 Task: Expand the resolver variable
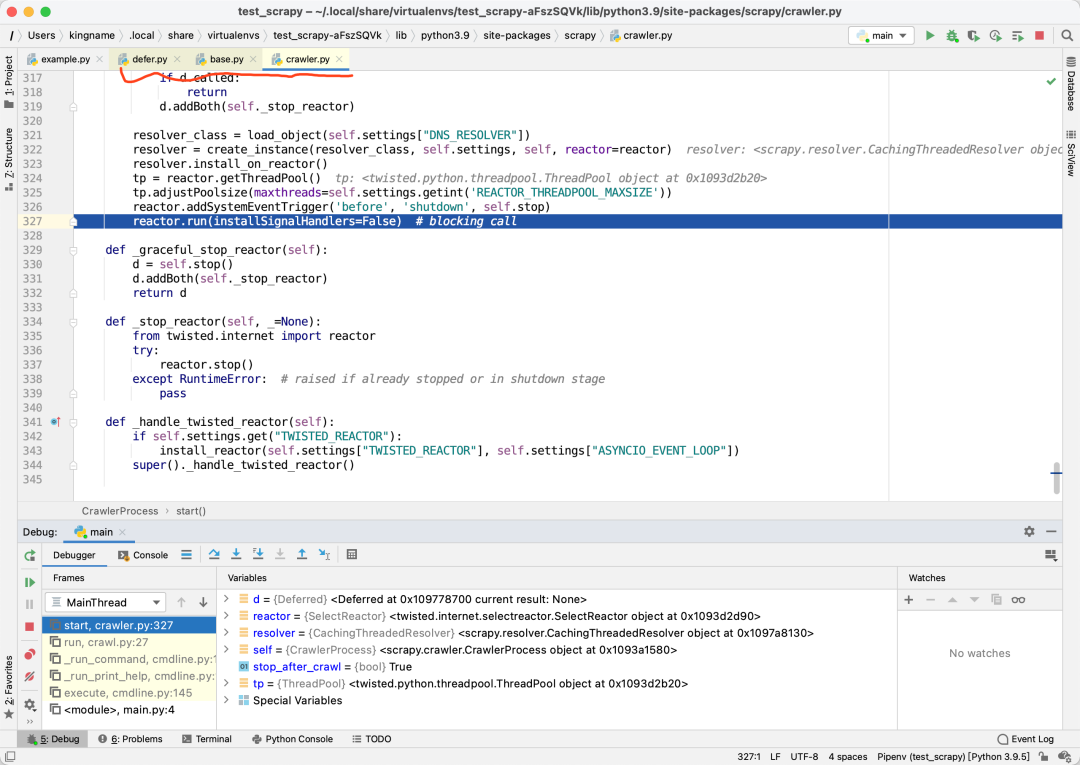tap(226, 633)
